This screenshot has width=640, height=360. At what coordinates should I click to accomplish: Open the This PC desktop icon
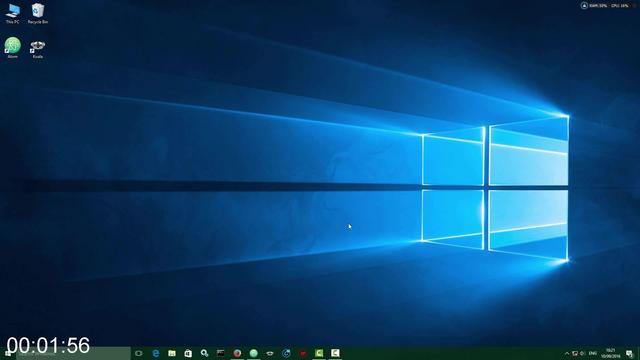click(13, 13)
